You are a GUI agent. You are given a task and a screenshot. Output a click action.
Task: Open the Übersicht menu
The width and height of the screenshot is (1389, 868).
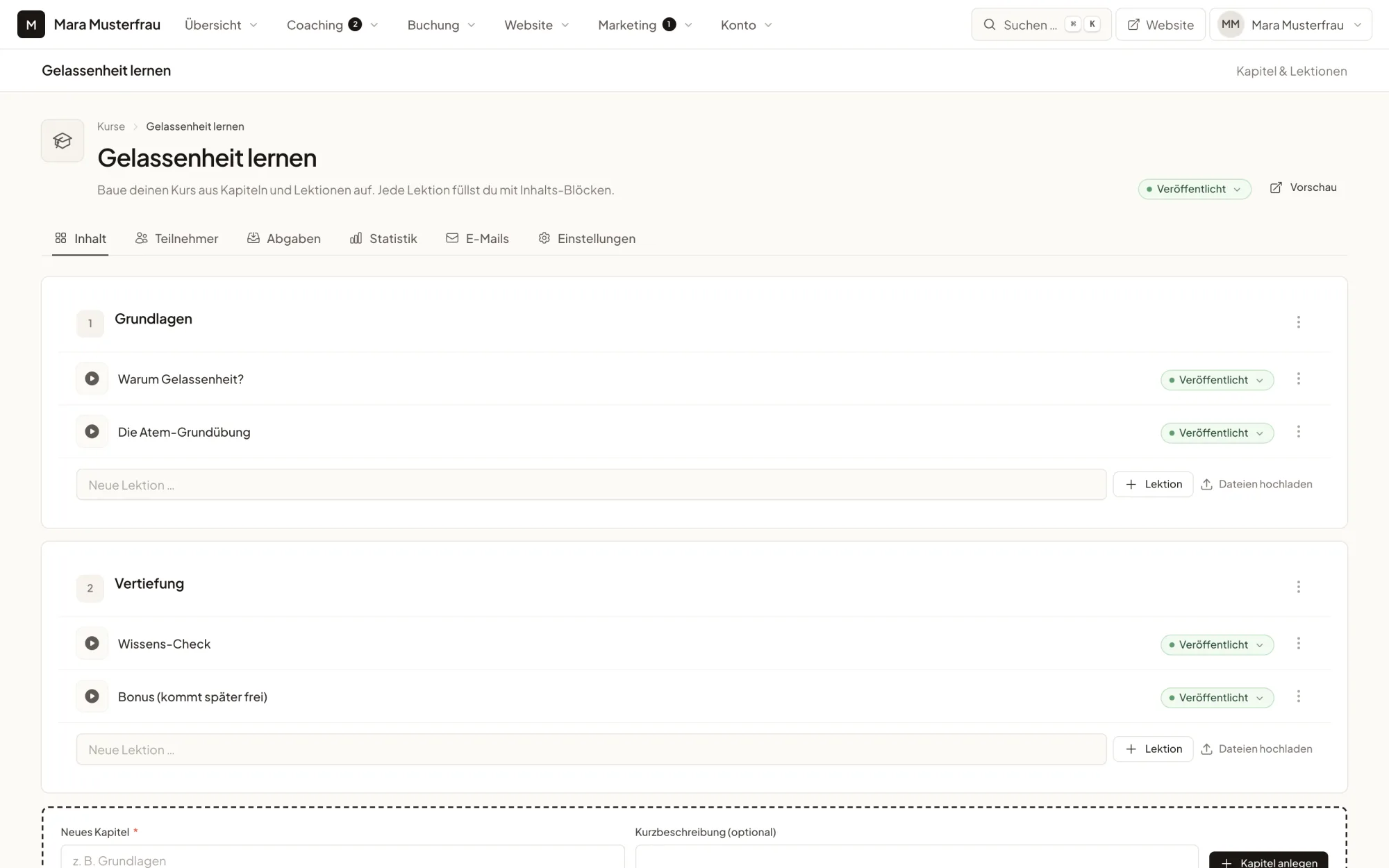pos(221,25)
